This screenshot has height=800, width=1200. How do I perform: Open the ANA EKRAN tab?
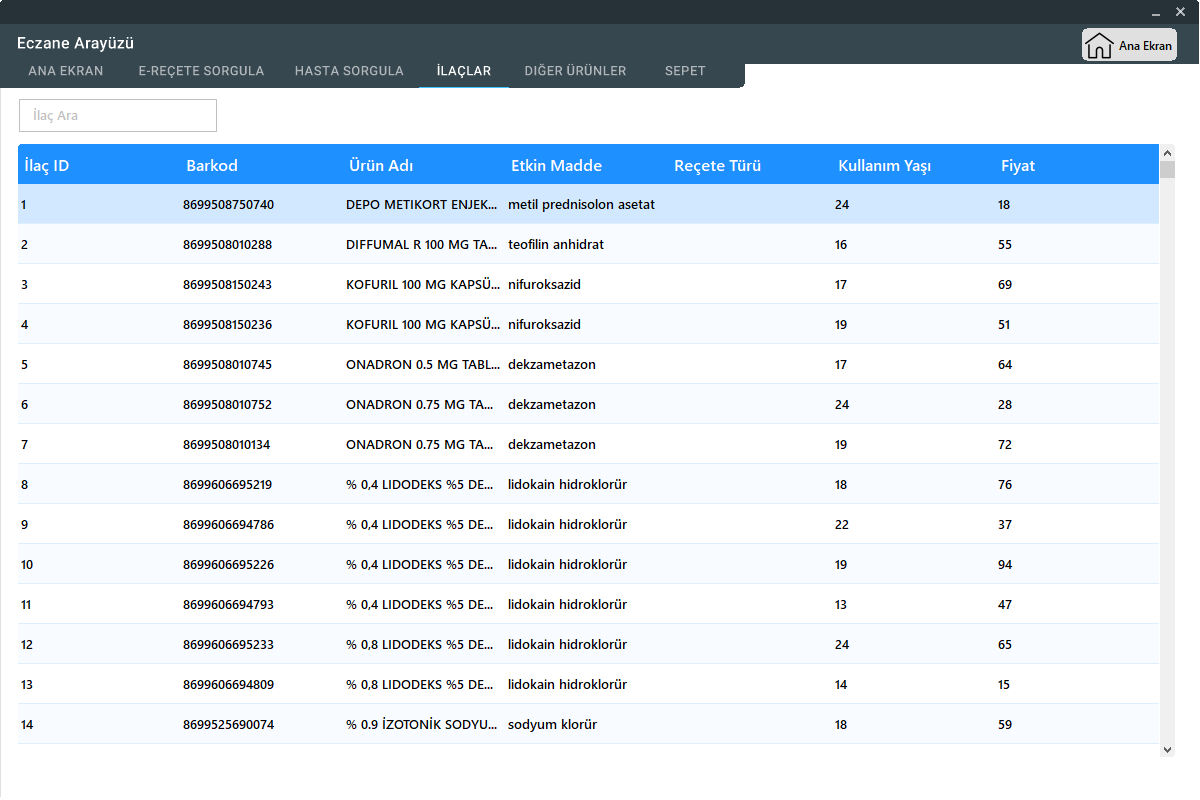pyautogui.click(x=66, y=71)
